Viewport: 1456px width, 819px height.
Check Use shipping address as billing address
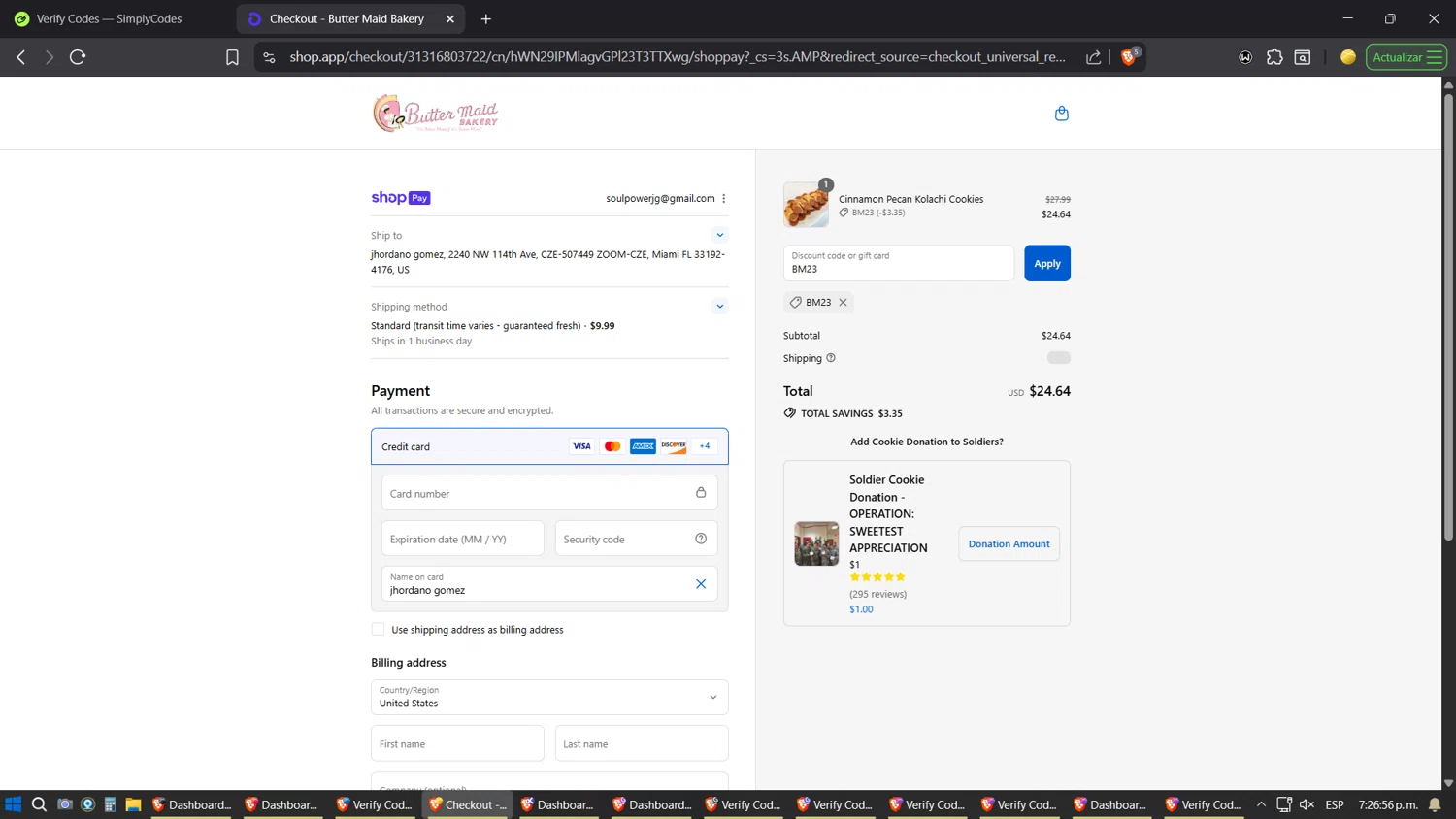[x=379, y=630]
